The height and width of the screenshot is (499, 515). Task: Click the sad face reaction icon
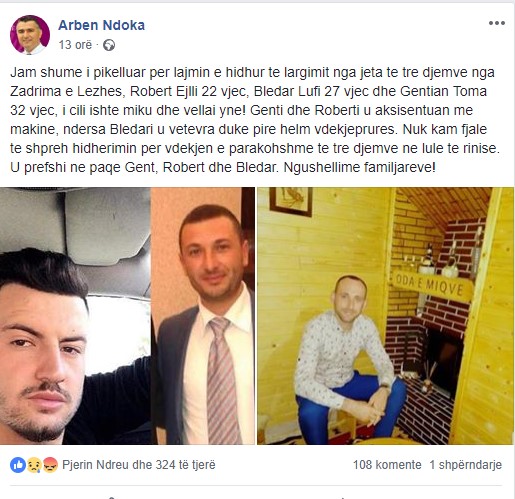34,465
